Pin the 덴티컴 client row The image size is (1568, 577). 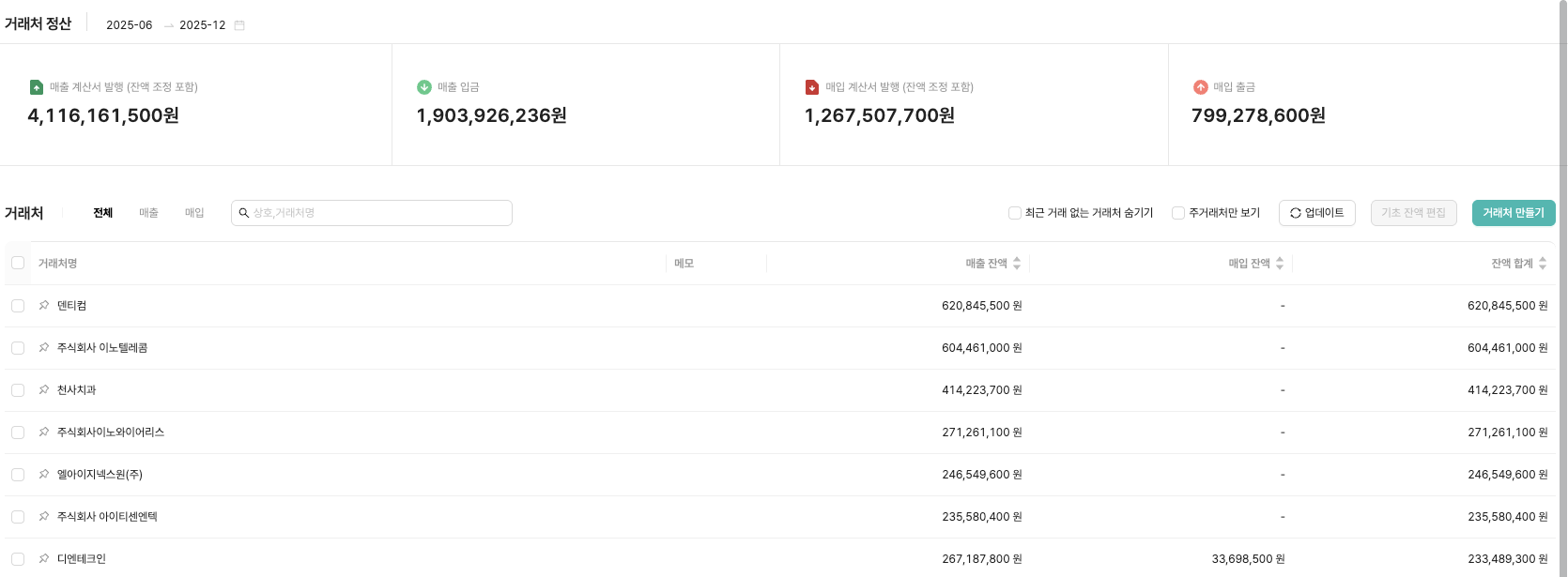click(x=44, y=306)
